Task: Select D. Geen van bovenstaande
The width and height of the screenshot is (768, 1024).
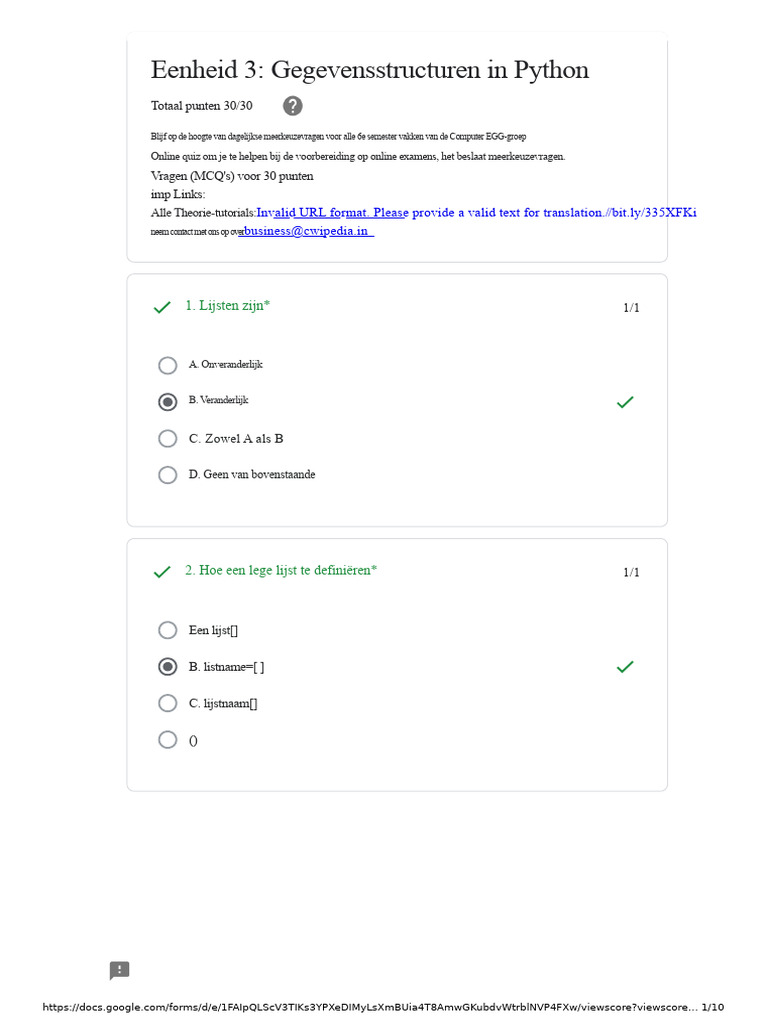Action: coord(168,475)
